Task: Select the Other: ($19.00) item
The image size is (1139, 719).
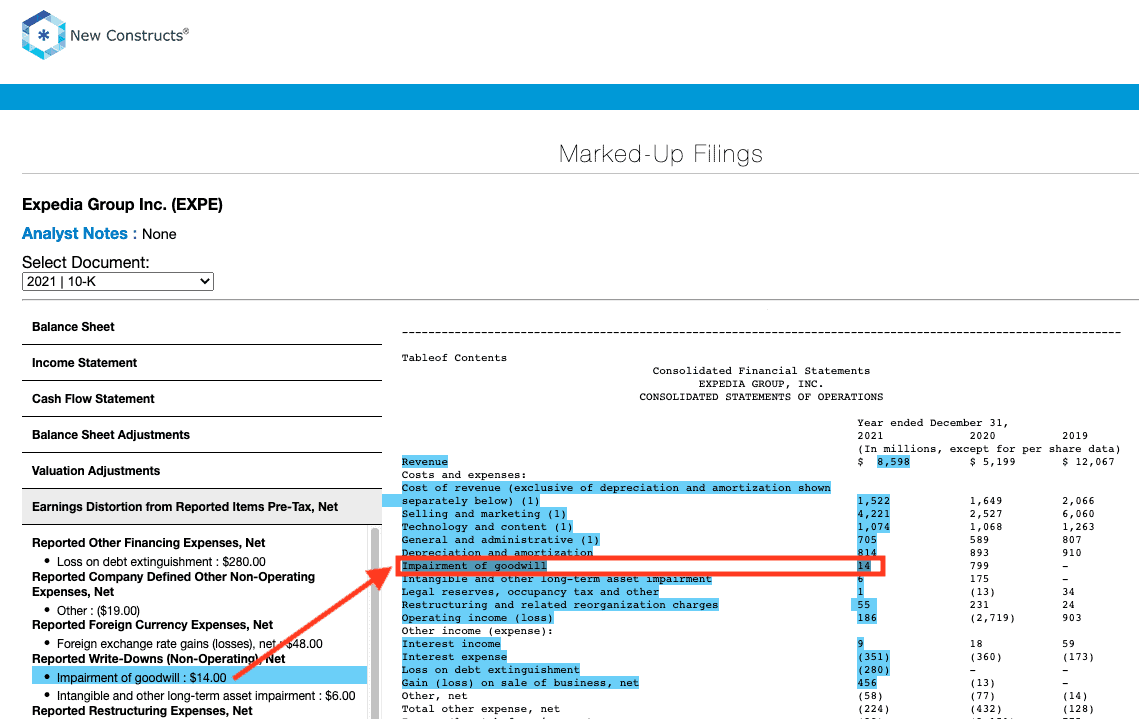Action: pos(98,610)
